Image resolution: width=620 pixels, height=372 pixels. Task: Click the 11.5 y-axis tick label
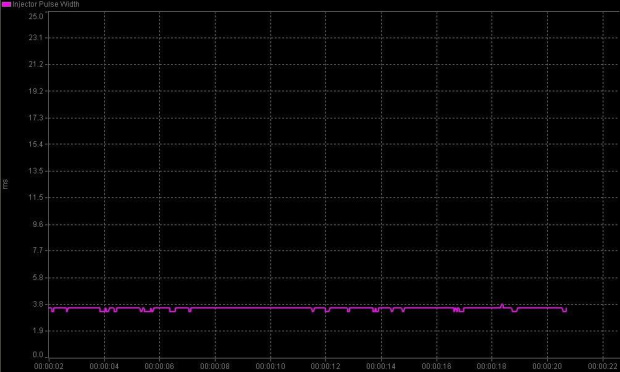36,197
